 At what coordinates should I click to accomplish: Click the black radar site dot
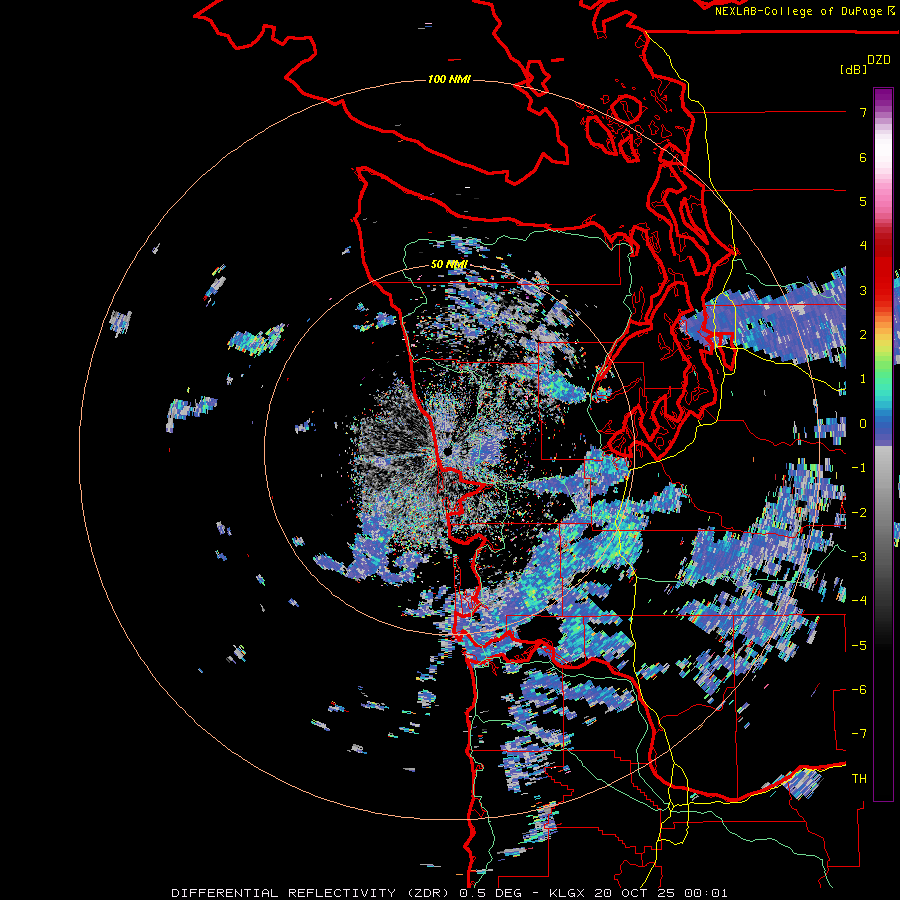pyautogui.click(x=448, y=452)
